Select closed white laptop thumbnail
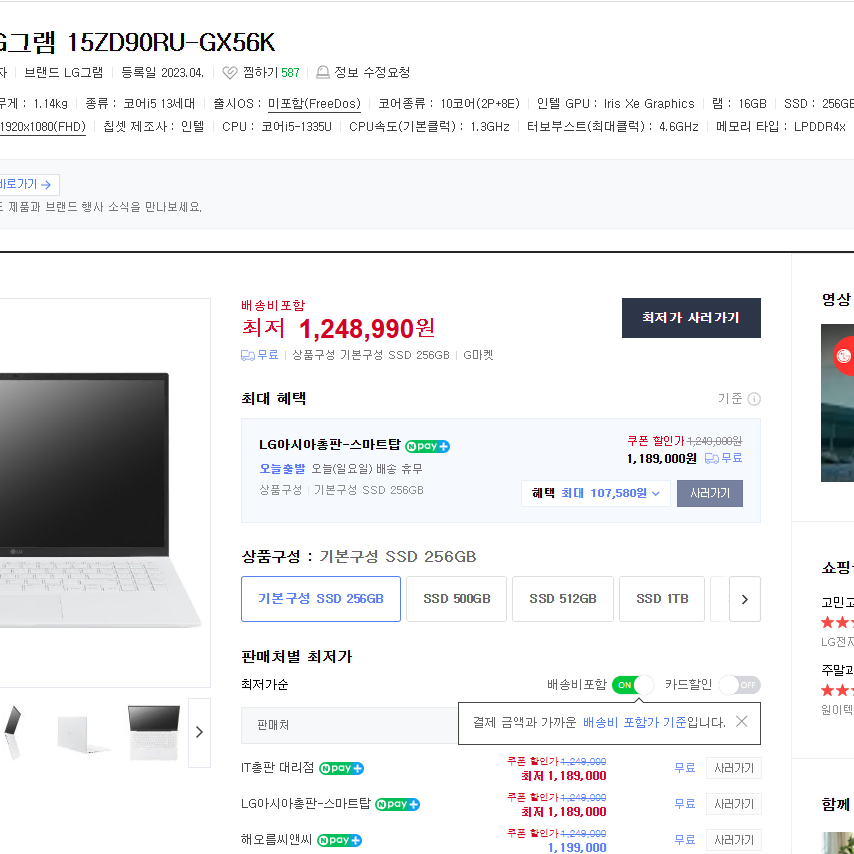854x854 pixels. coord(82,733)
